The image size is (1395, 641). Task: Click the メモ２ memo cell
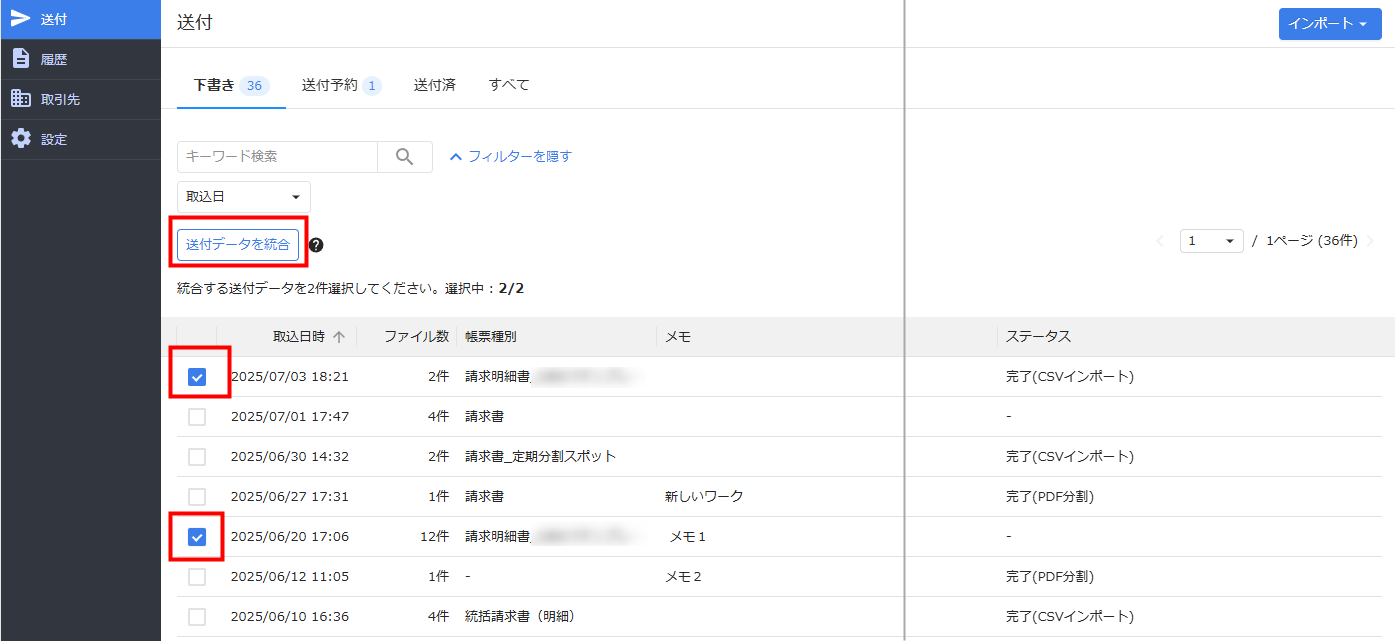(684, 577)
